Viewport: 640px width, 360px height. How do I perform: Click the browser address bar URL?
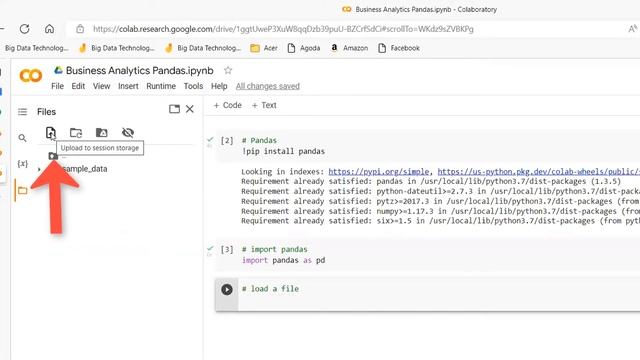283,29
